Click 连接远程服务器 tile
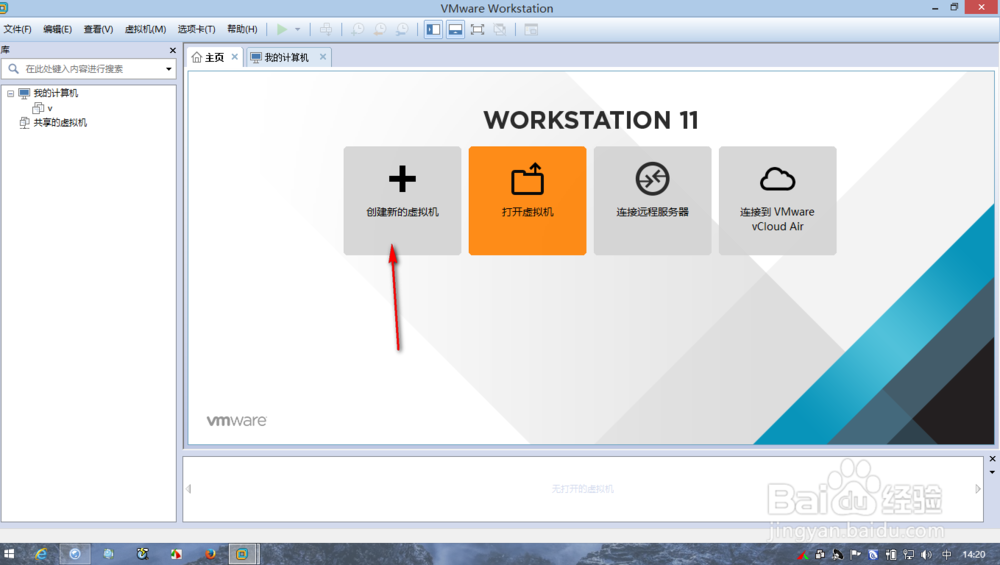1000x565 pixels. [x=652, y=201]
